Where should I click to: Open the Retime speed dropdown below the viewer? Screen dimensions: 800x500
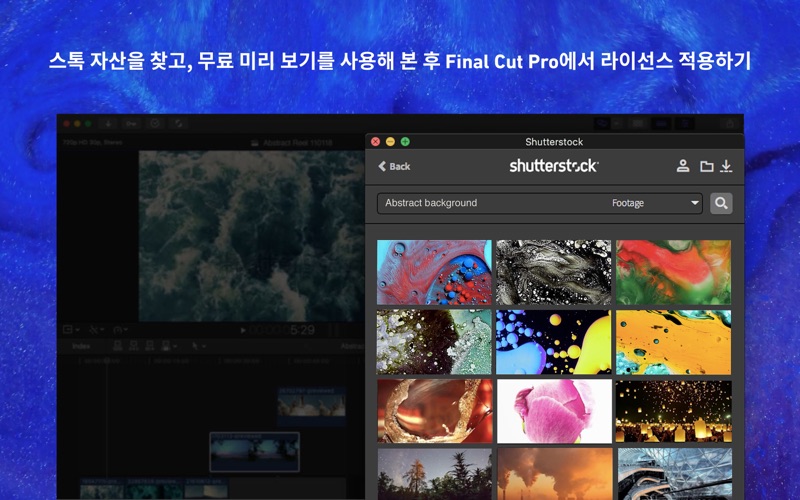(x=120, y=330)
